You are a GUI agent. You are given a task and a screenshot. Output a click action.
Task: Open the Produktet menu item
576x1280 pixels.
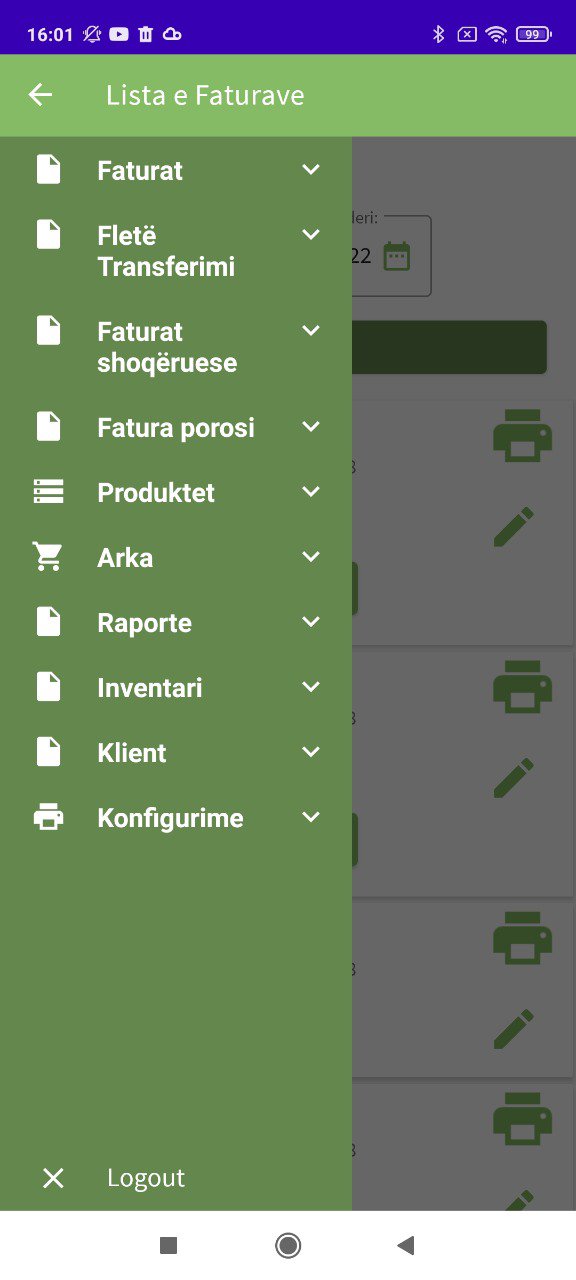[176, 492]
